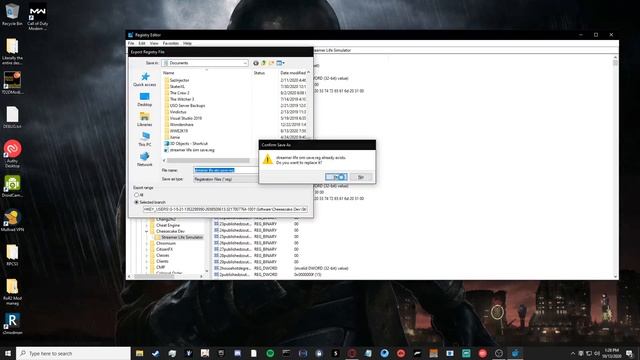Viewport: 640px width, 360px height.
Task: Jump to Desktop in places bar
Action: coord(144,99)
